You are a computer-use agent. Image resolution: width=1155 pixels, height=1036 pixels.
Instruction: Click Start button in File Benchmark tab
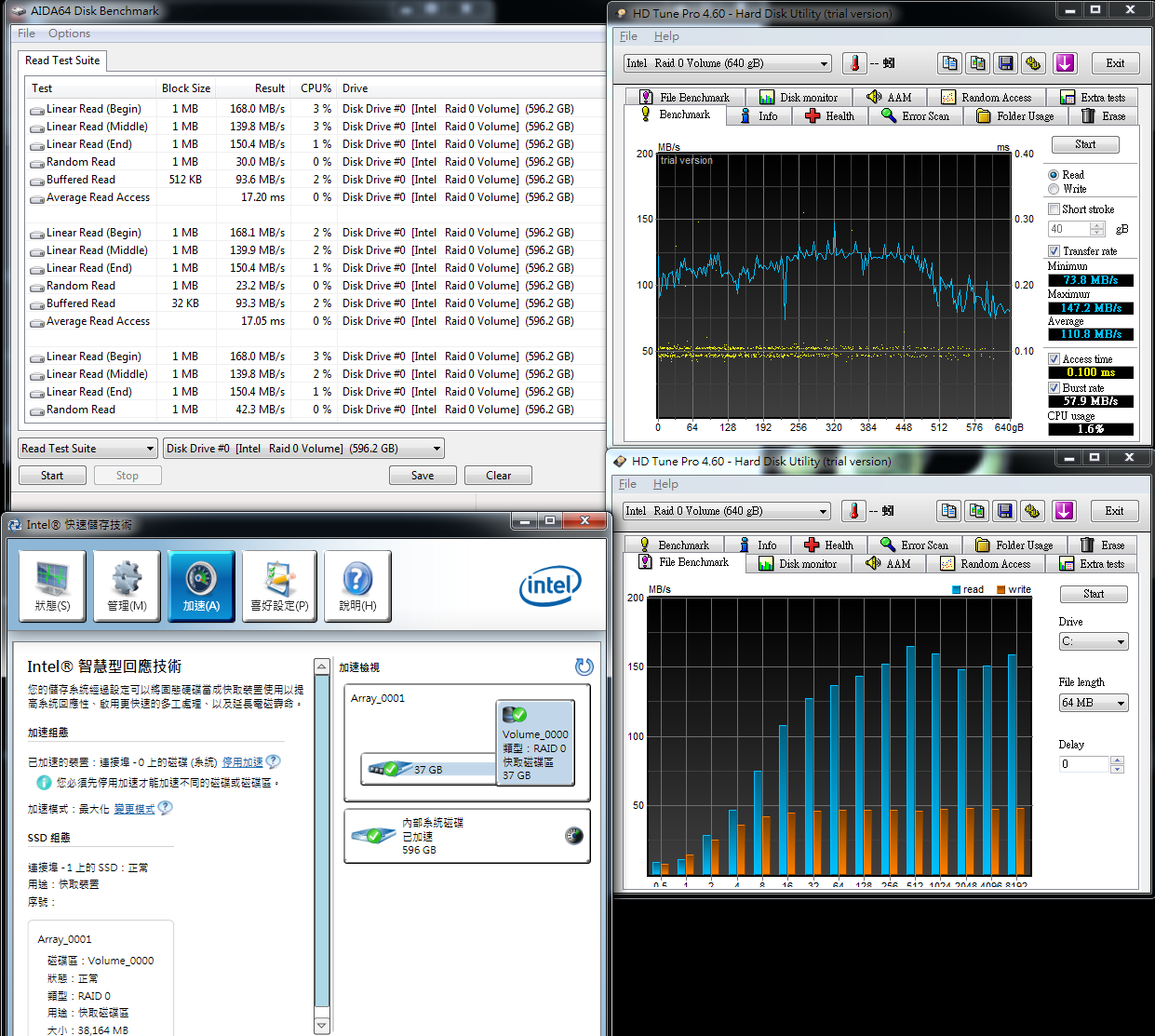[x=1094, y=594]
